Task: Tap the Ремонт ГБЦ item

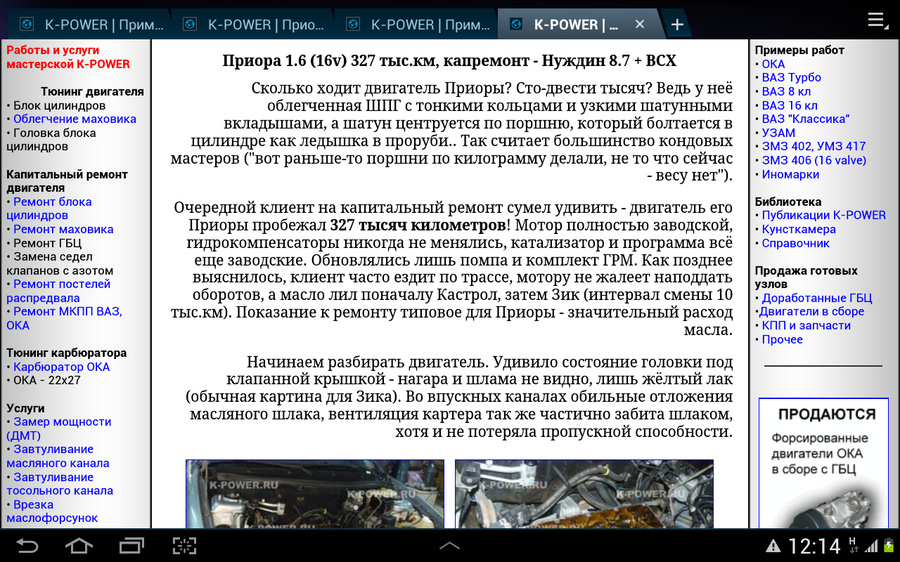Action: coord(47,243)
